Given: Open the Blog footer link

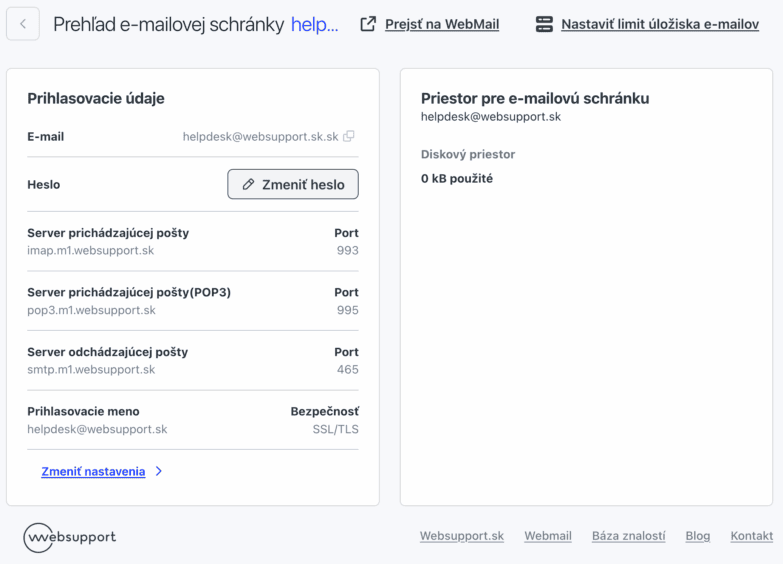Looking at the screenshot, I should tap(698, 536).
